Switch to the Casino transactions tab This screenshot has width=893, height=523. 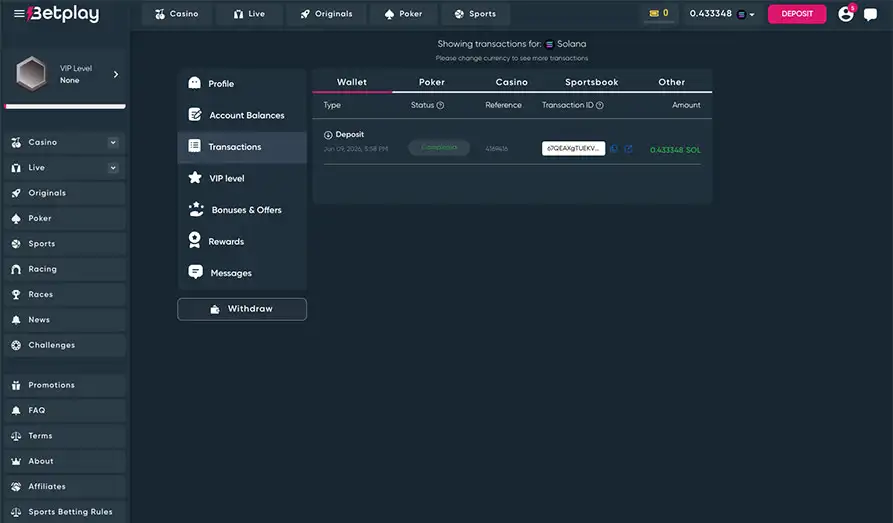(x=511, y=82)
